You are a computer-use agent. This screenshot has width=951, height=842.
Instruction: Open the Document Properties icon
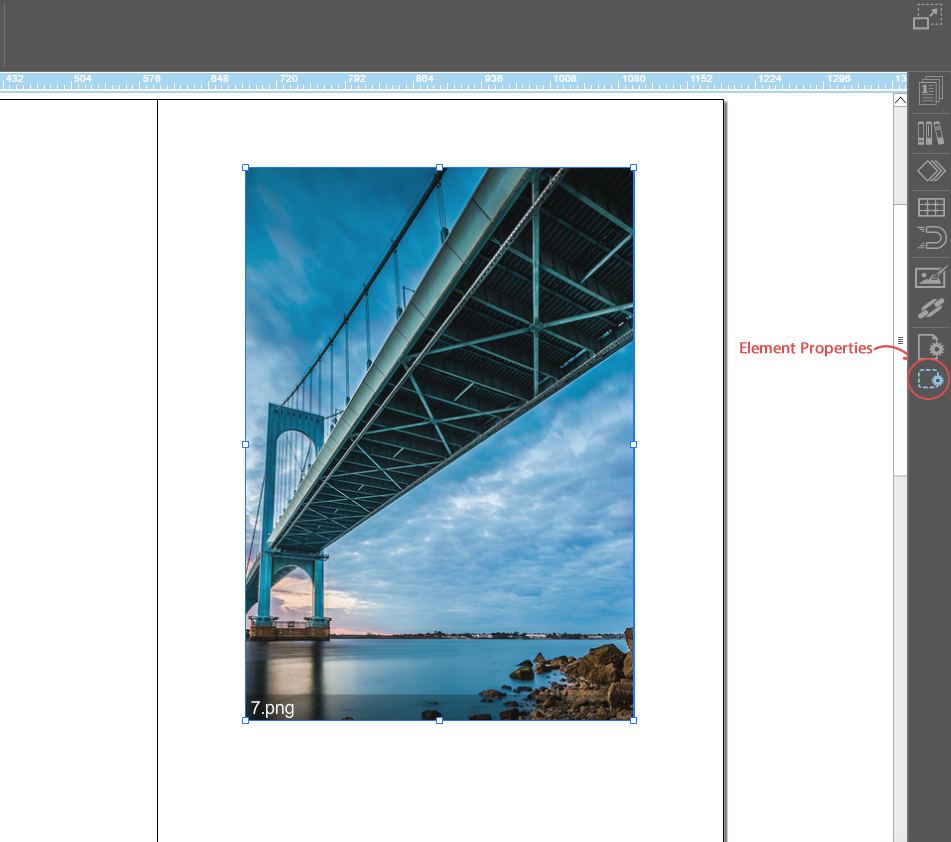click(930, 346)
